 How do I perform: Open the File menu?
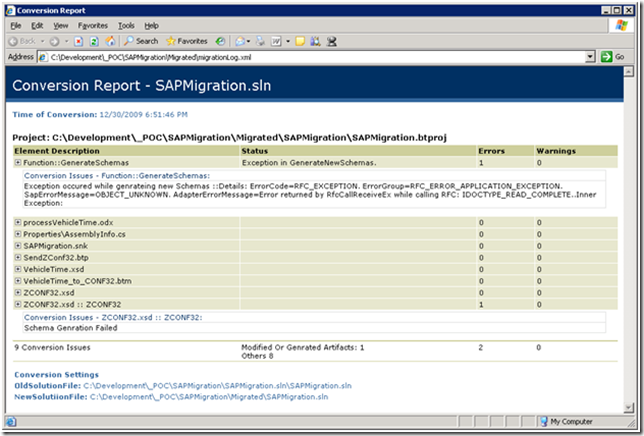point(16,25)
